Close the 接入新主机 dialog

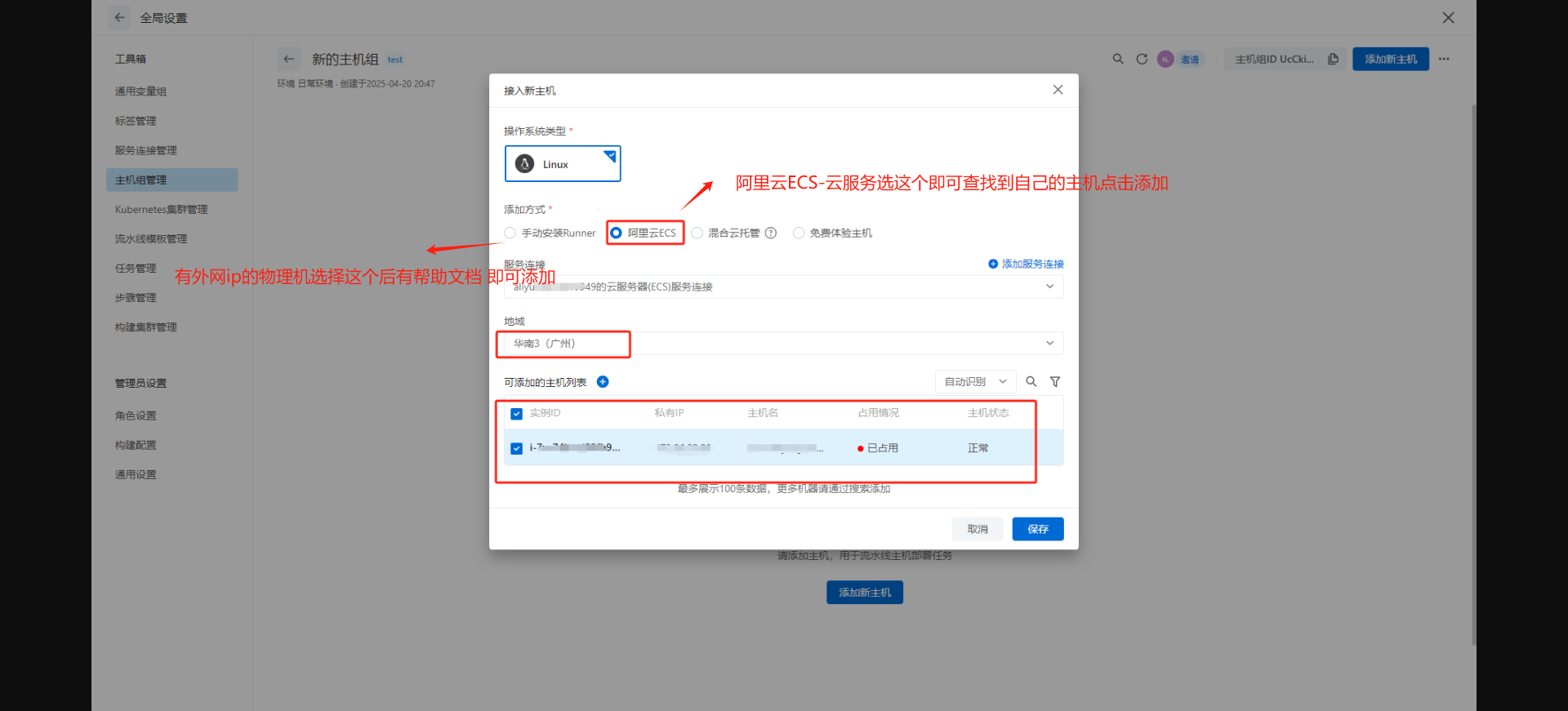tap(1058, 90)
